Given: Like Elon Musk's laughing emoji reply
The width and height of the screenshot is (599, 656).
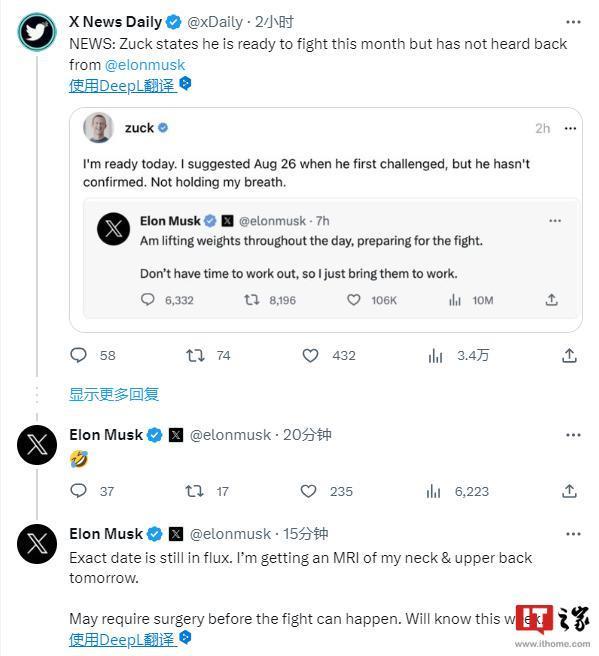Looking at the screenshot, I should [309, 491].
